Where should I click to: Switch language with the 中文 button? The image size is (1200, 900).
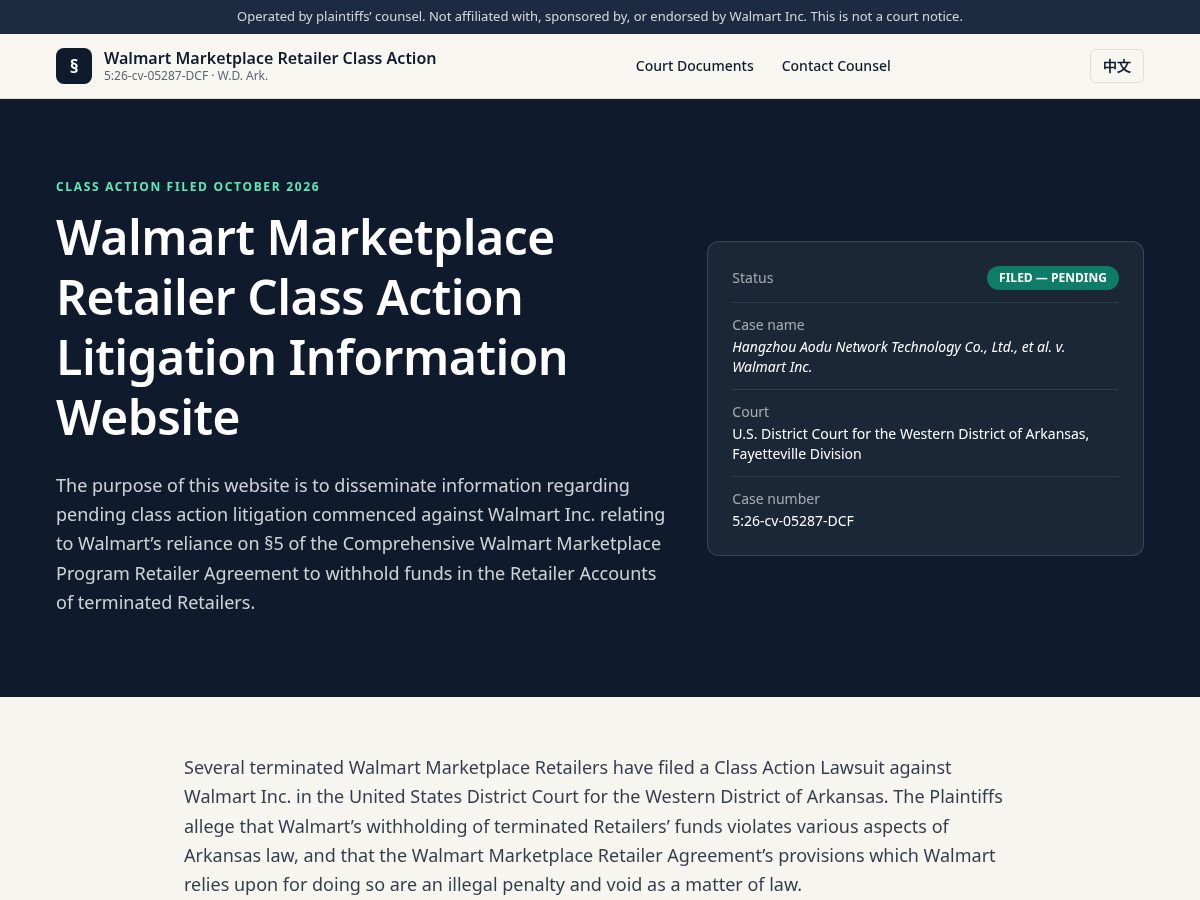click(x=1117, y=66)
